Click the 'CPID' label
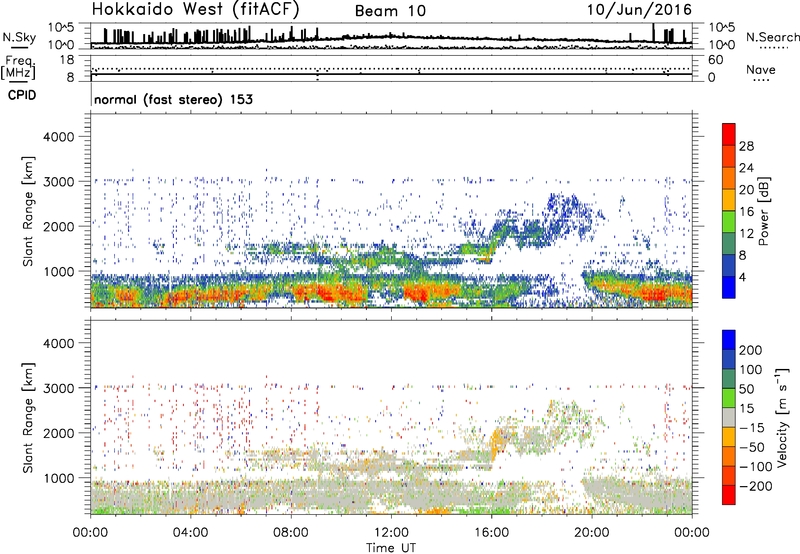Image resolution: width=800 pixels, height=554 pixels. [x=22, y=95]
